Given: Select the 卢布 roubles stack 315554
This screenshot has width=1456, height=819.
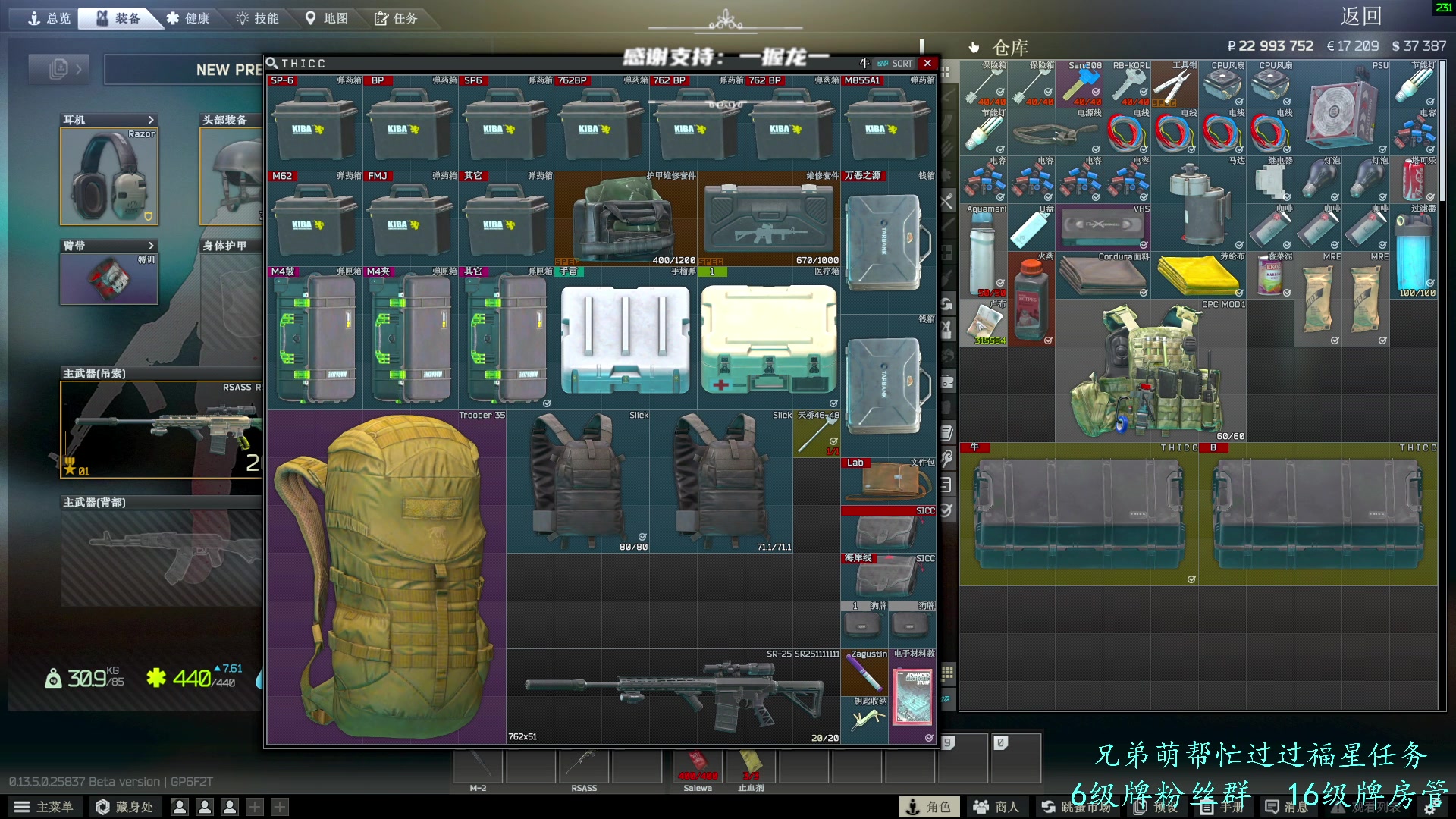Looking at the screenshot, I should (x=984, y=322).
